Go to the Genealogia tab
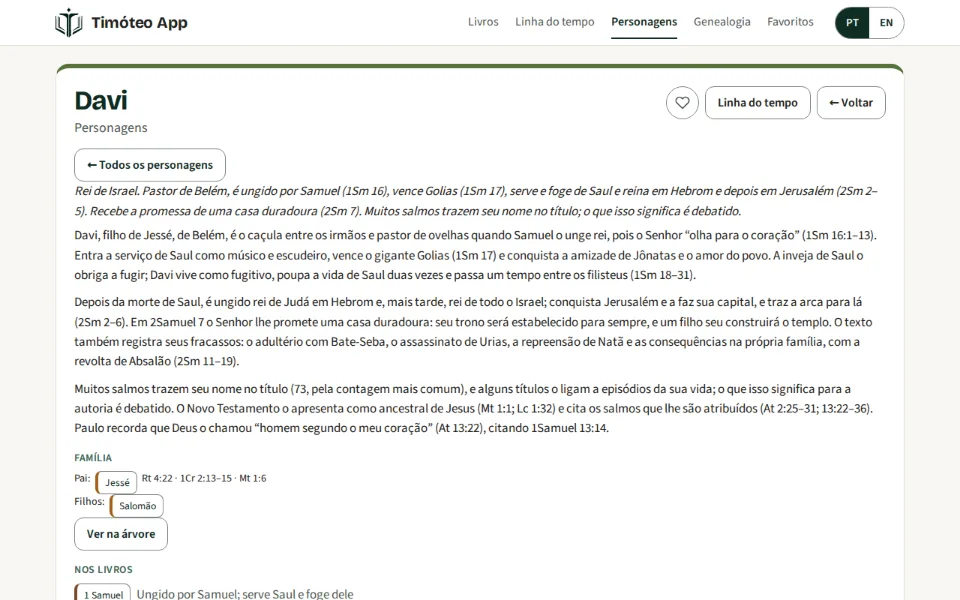The width and height of the screenshot is (960, 600). click(722, 22)
